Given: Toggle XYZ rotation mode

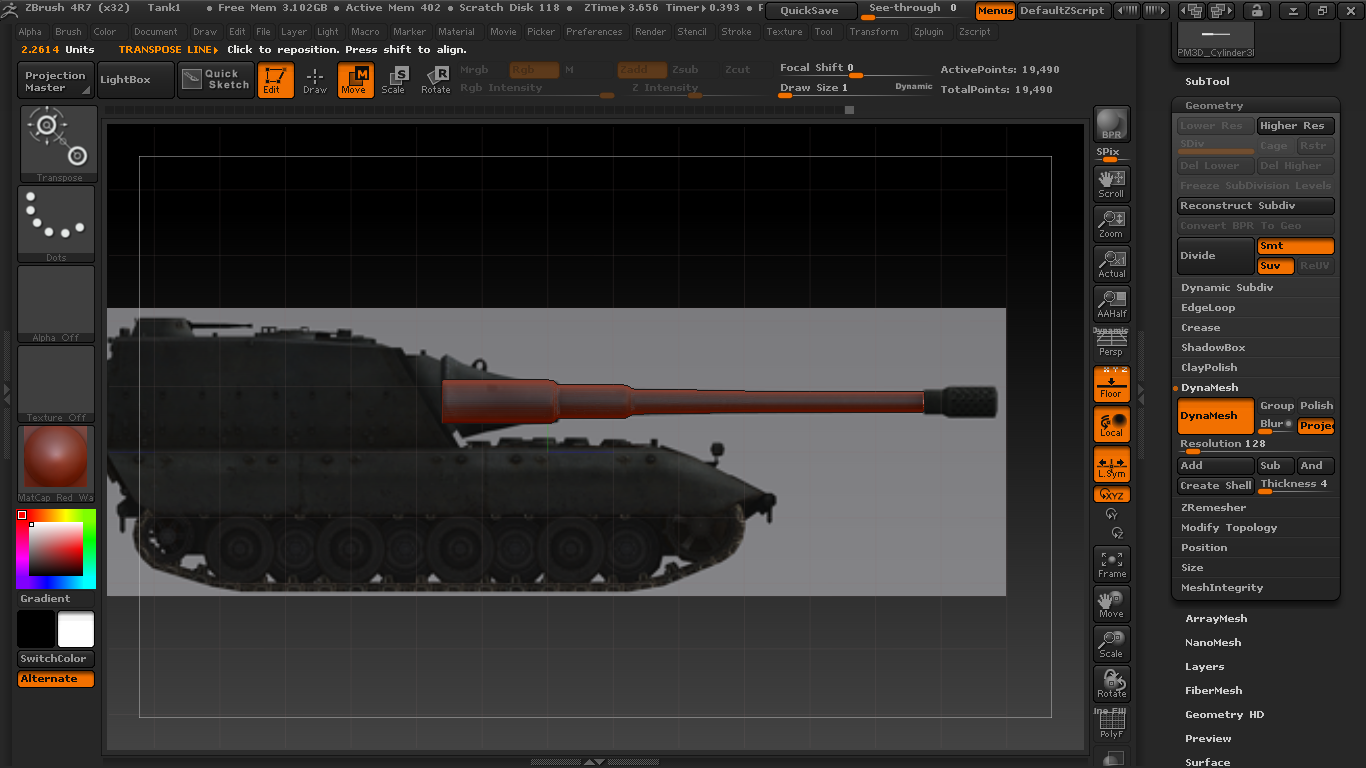Looking at the screenshot, I should (x=1111, y=495).
